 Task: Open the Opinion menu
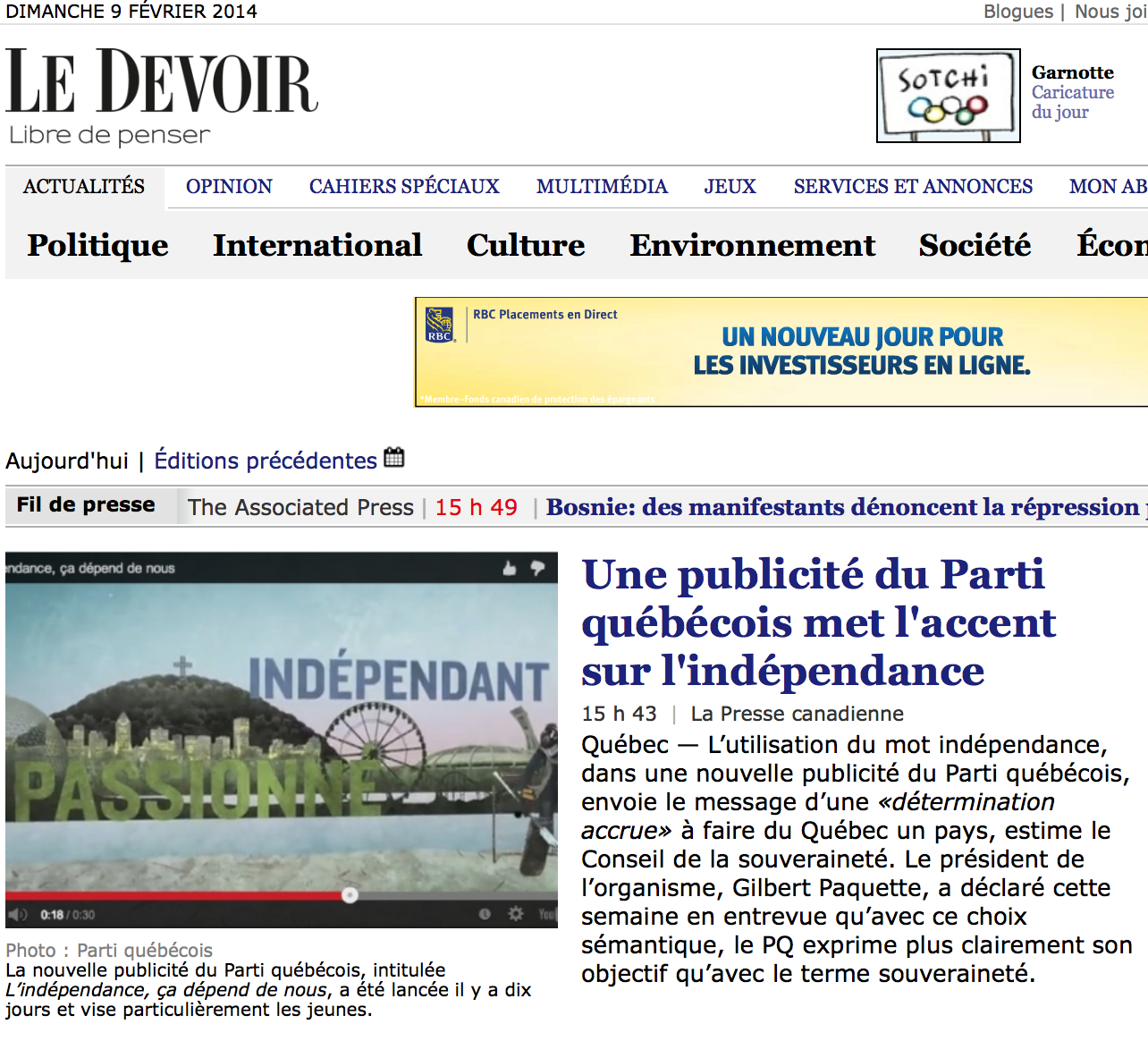(229, 187)
